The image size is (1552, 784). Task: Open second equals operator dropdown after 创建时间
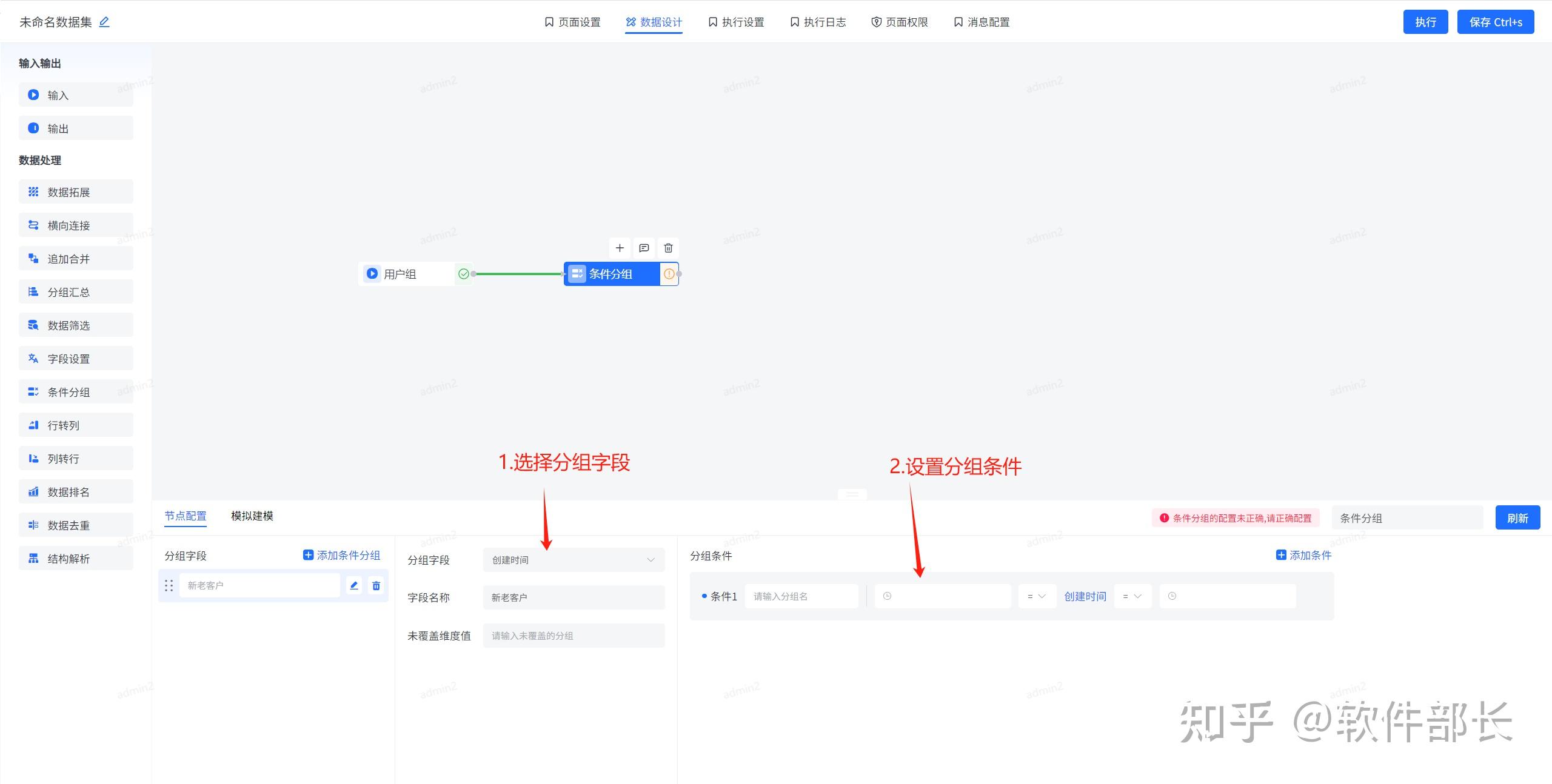(x=1132, y=596)
